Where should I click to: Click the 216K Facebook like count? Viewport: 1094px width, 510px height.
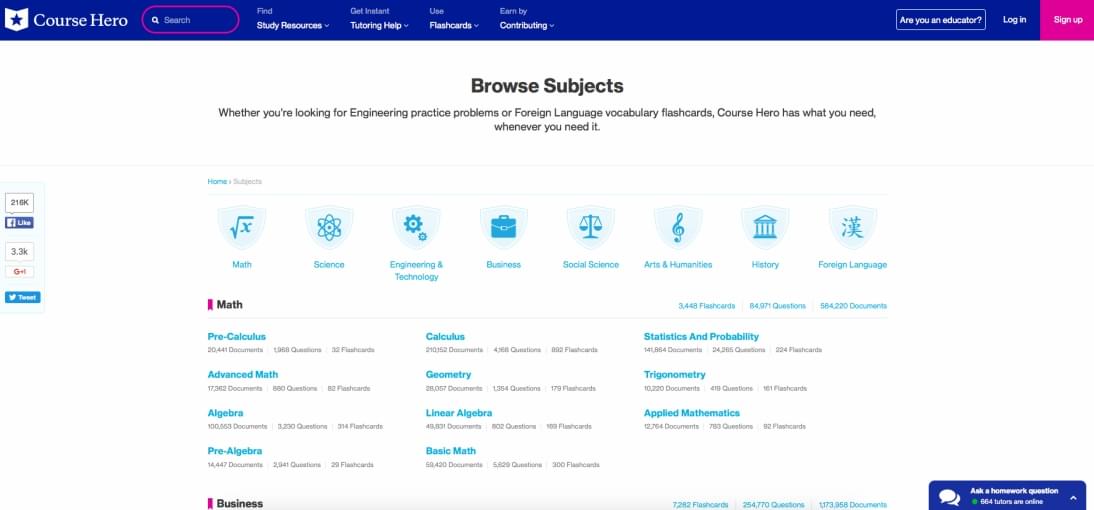(x=20, y=202)
